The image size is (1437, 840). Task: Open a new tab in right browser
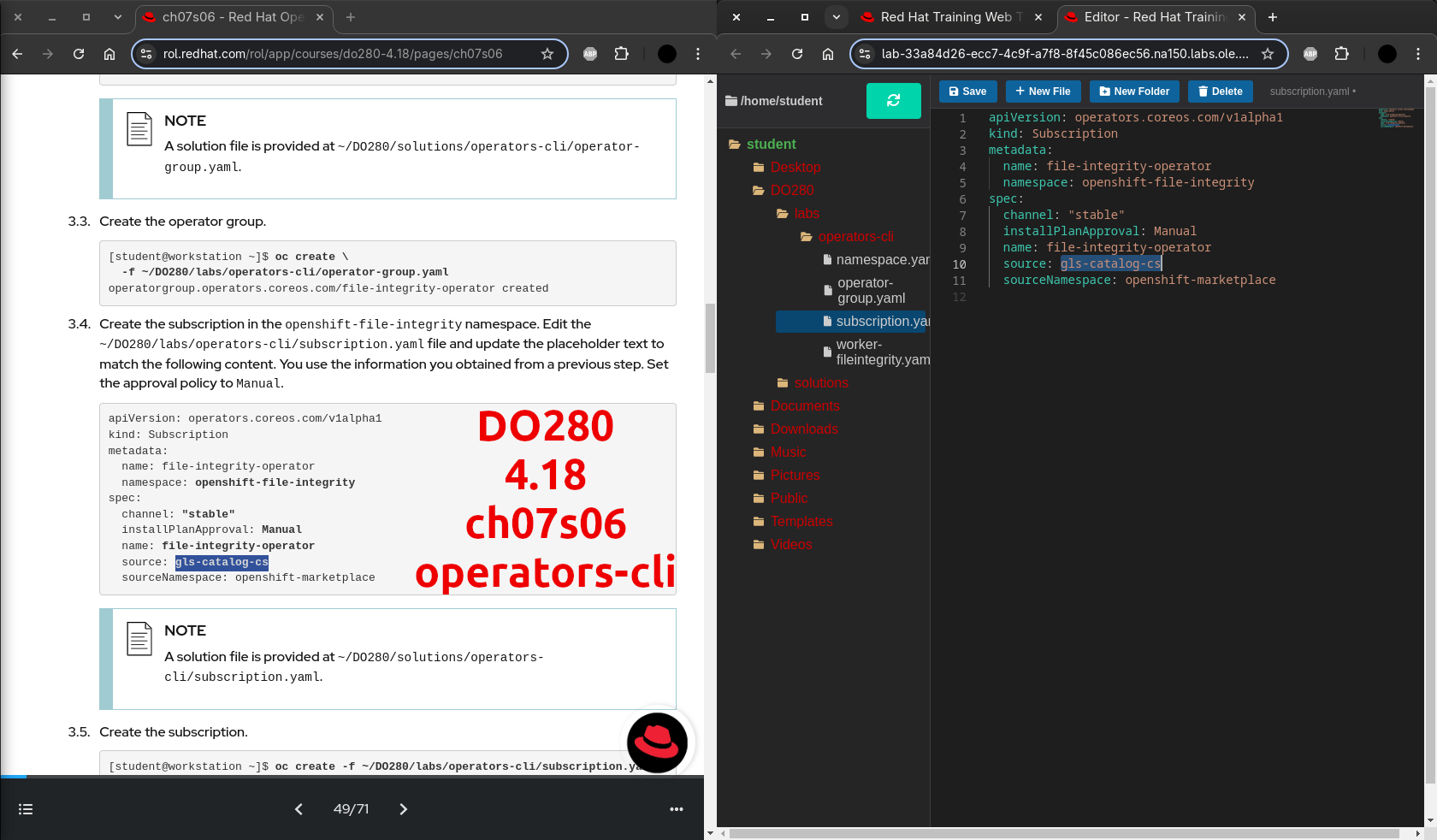1273,17
